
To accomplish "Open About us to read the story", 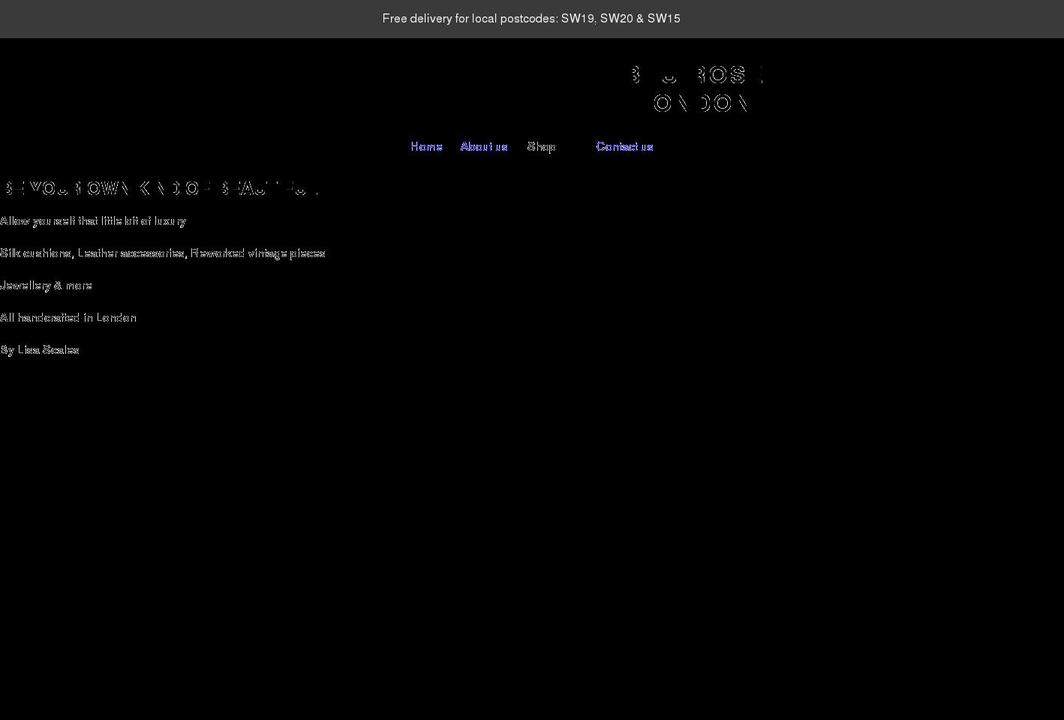I will click(484, 146).
